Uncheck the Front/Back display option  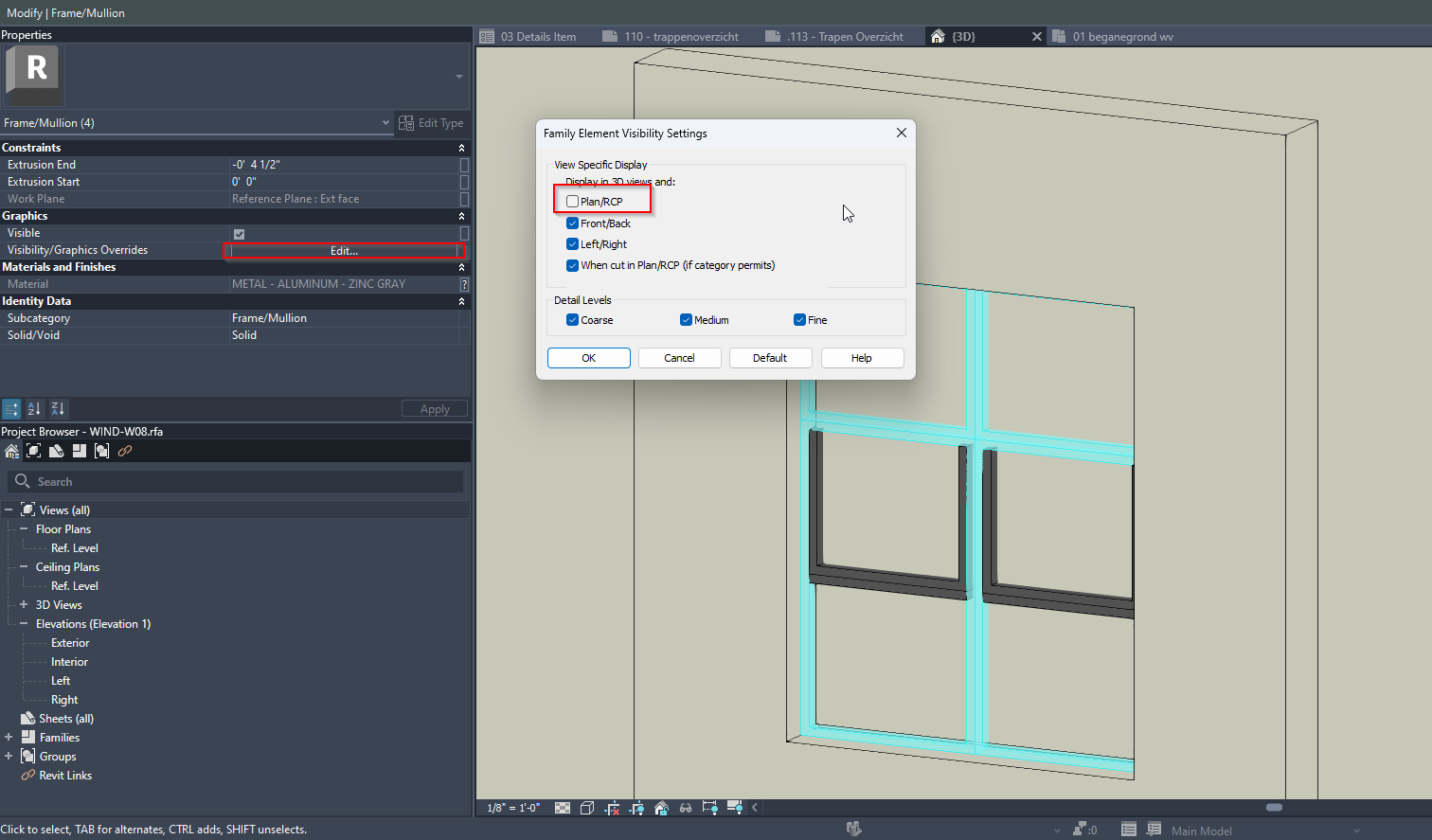(572, 223)
